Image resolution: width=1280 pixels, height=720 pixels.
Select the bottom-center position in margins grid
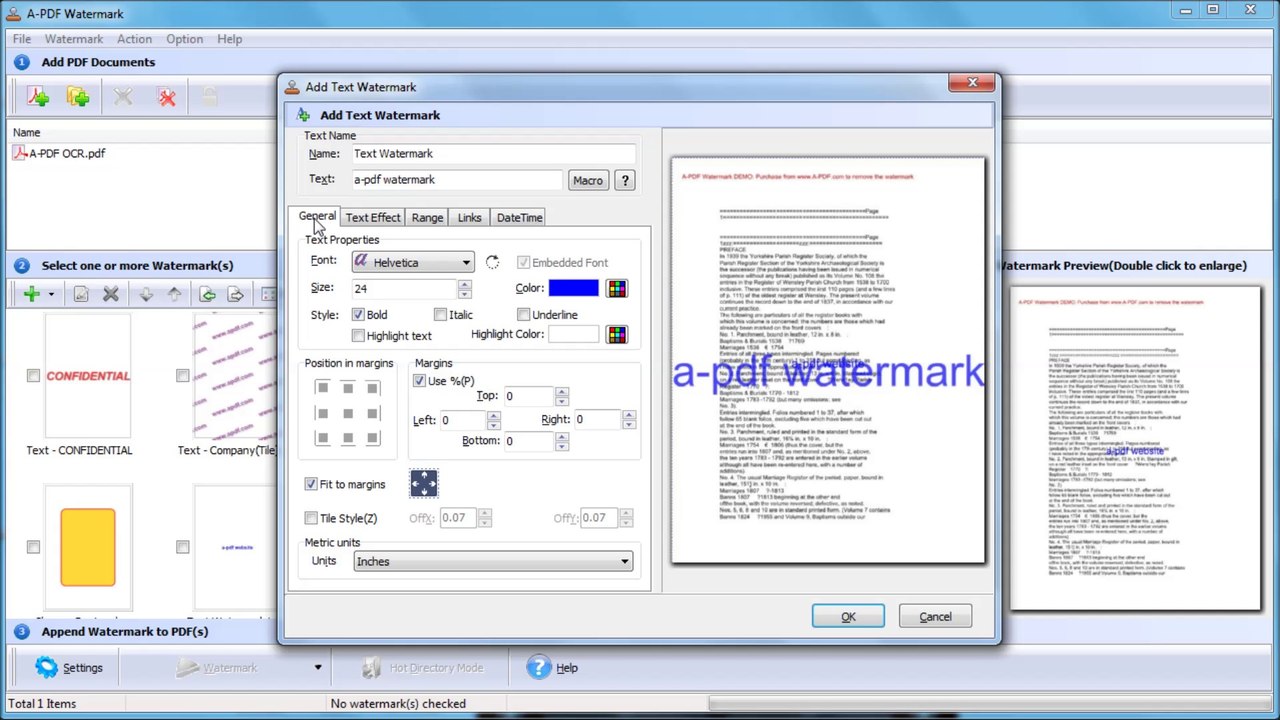[x=347, y=438]
